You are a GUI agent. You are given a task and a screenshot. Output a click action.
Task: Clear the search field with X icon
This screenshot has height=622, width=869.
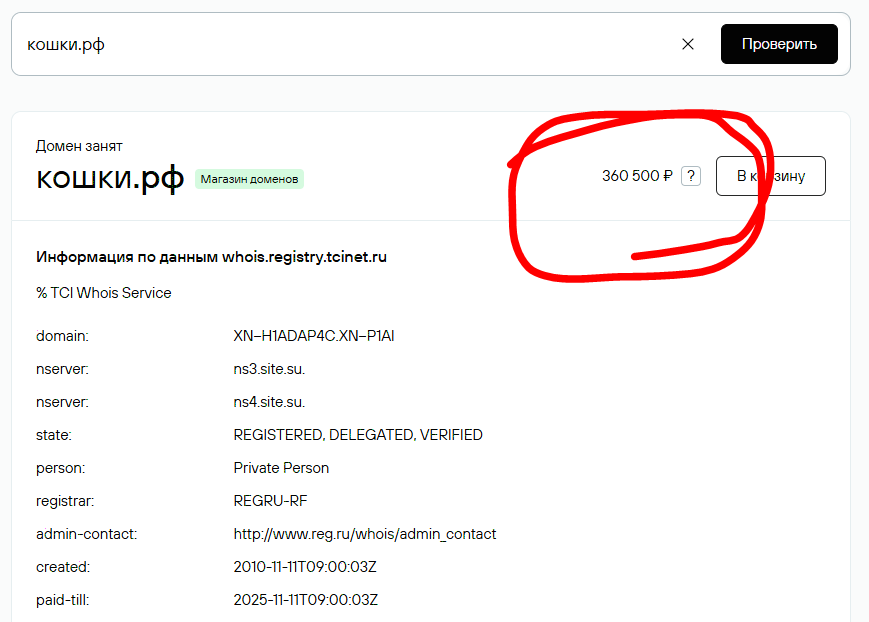(x=688, y=44)
